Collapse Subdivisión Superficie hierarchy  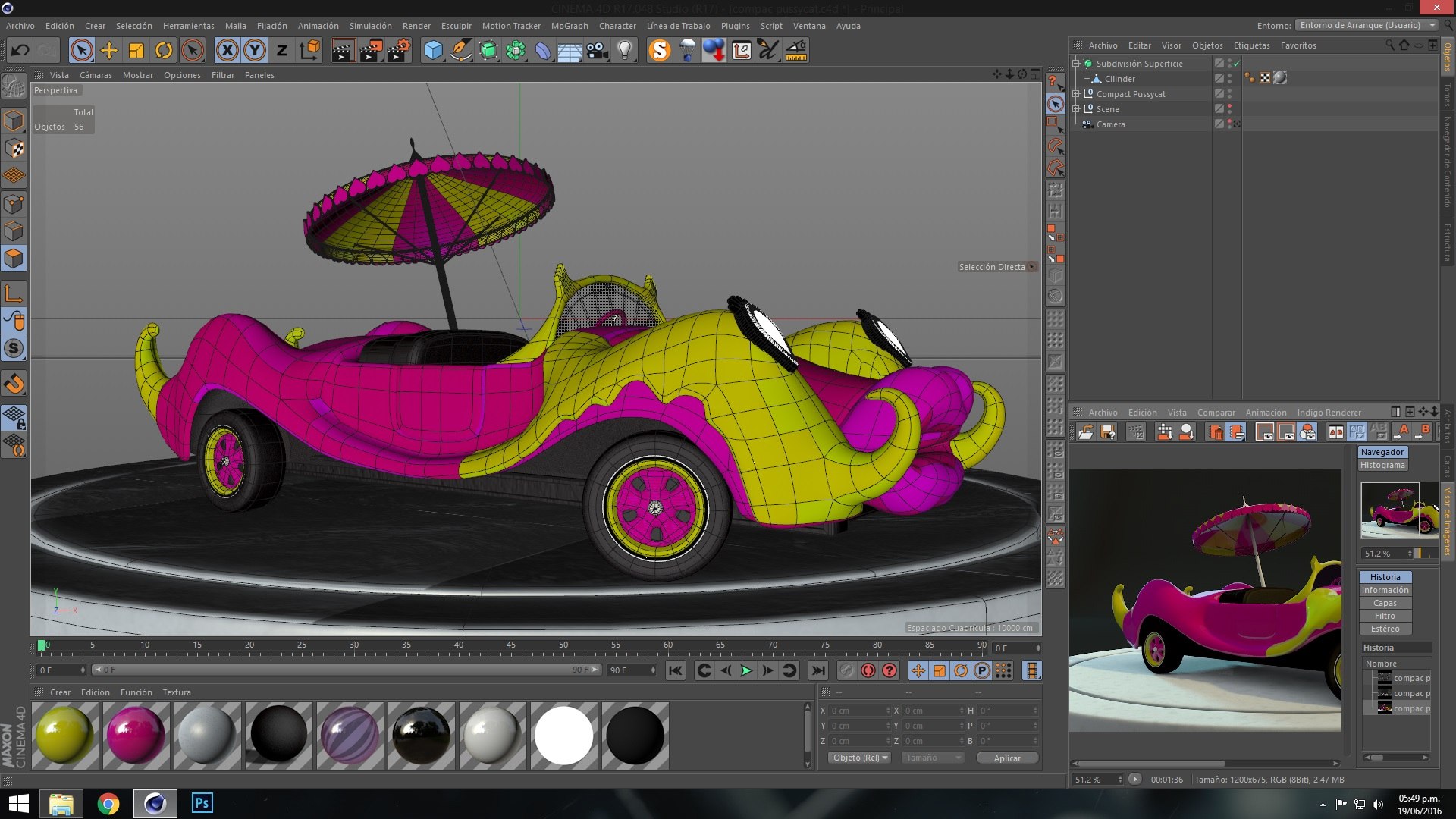(x=1076, y=64)
